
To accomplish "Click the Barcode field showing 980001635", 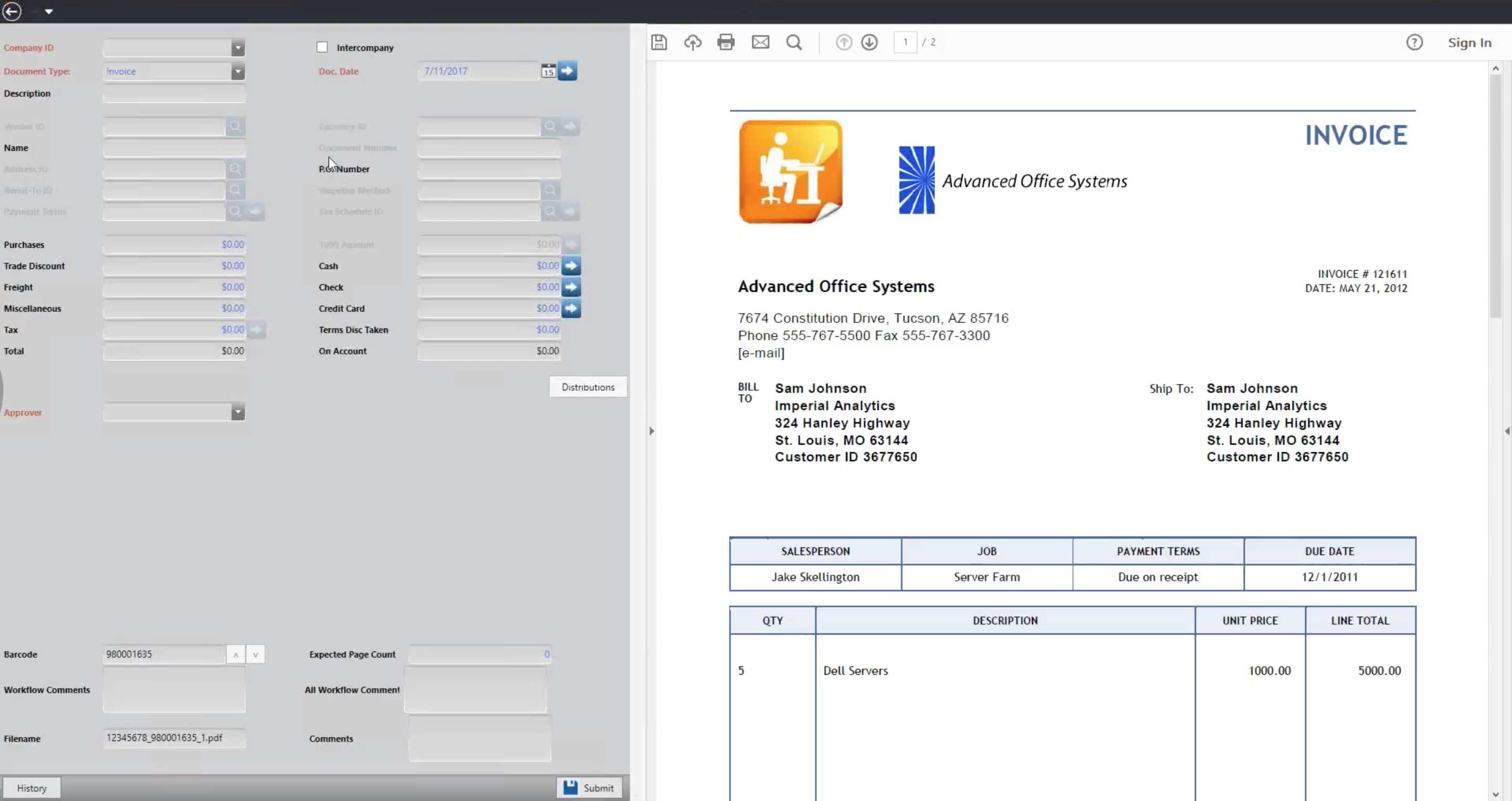I will (x=164, y=654).
